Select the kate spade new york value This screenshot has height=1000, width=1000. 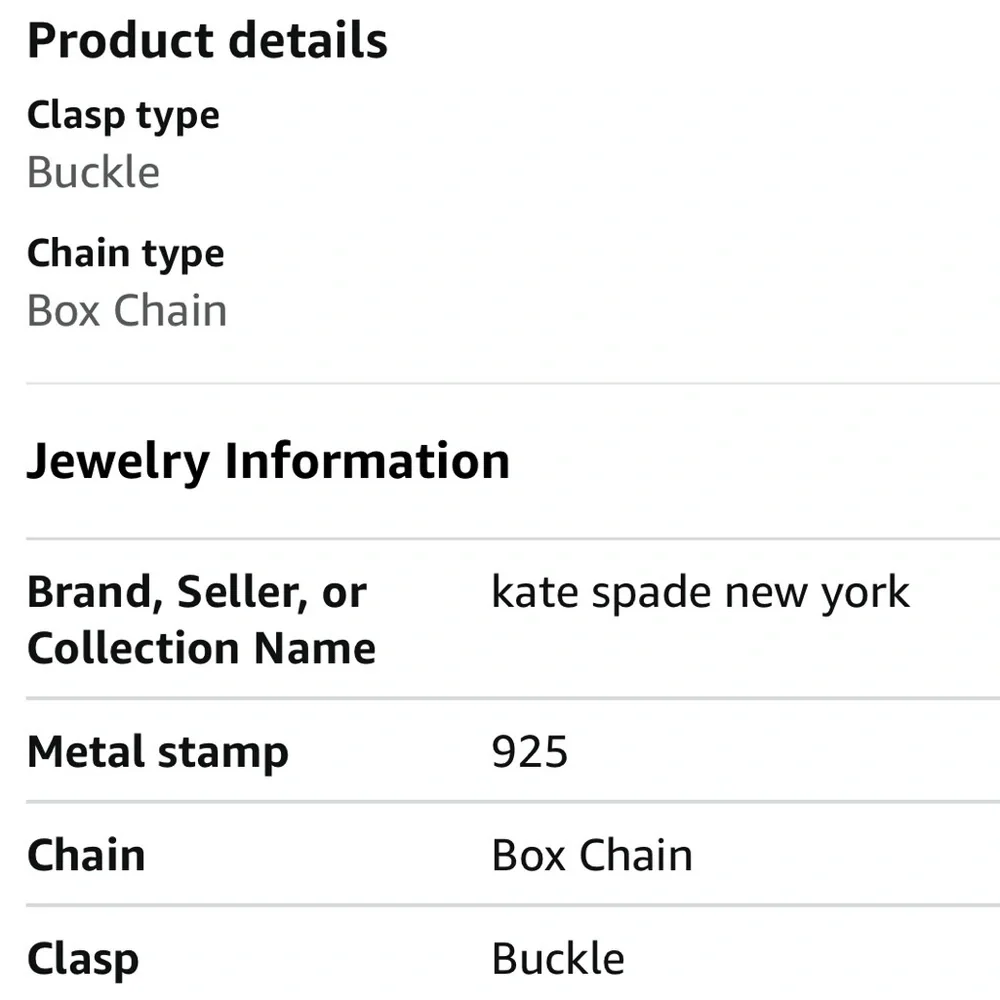(x=700, y=593)
